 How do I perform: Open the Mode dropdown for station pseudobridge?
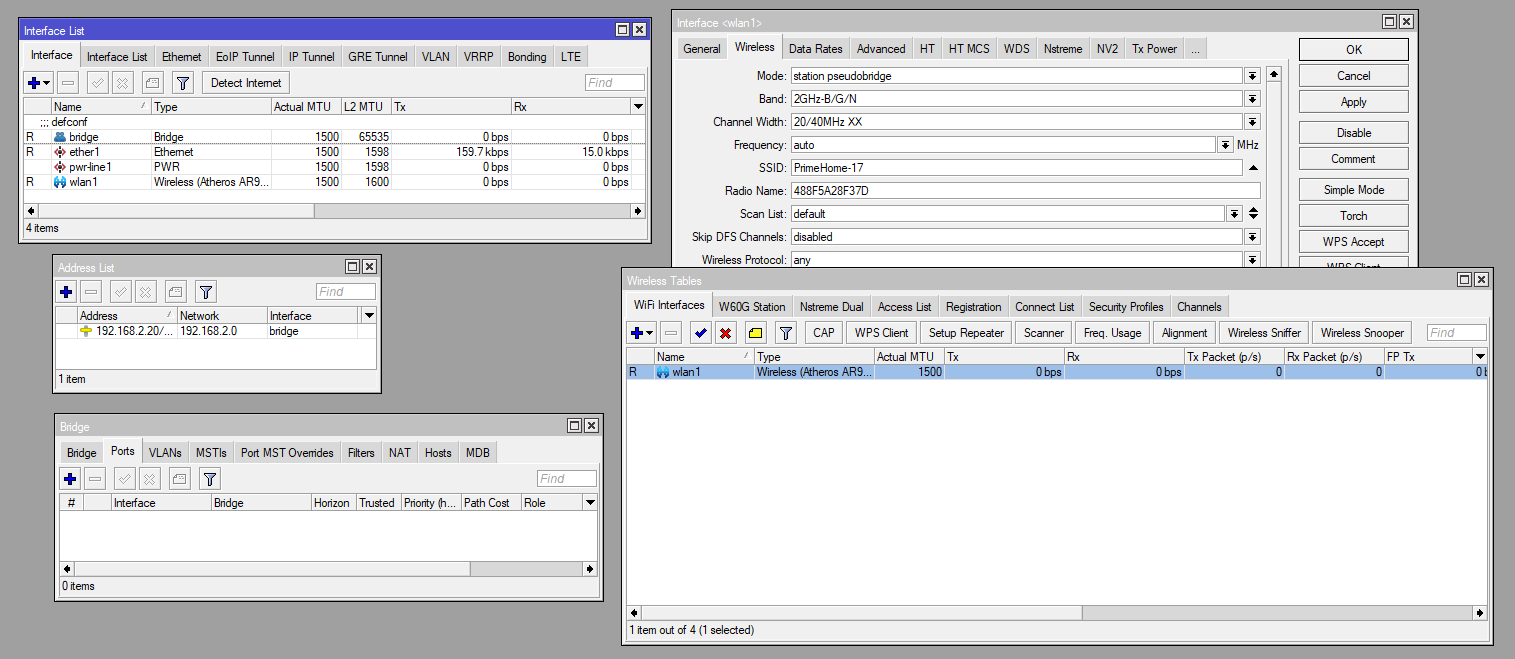(x=1252, y=76)
